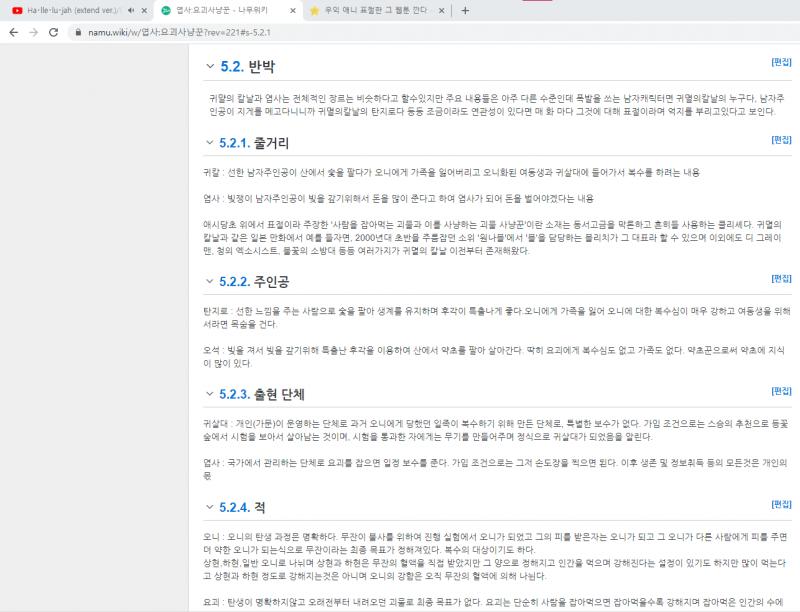Open the 5.2.3. section number link
800x612 pixels.
click(234, 394)
